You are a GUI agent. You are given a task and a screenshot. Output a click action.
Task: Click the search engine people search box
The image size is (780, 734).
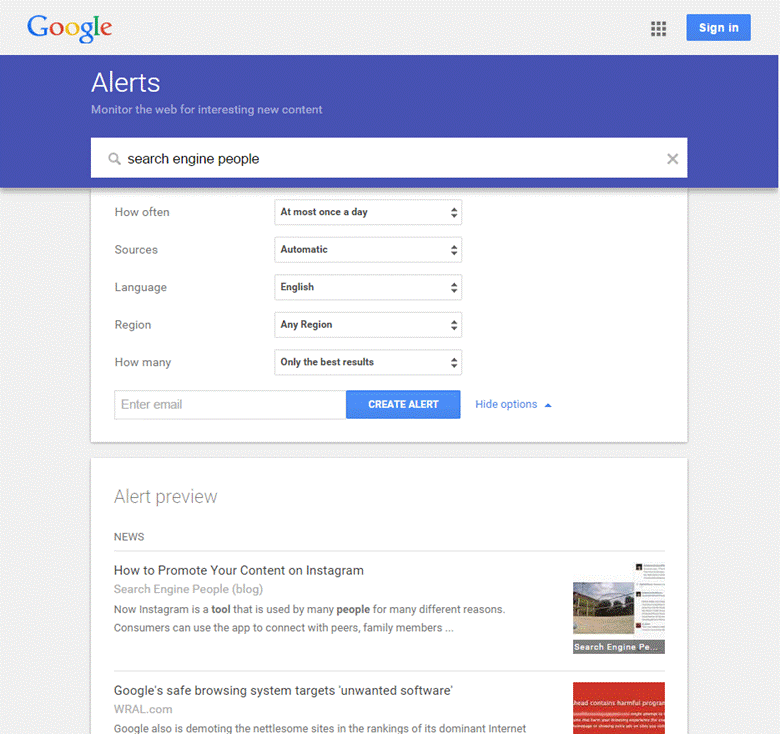point(390,159)
